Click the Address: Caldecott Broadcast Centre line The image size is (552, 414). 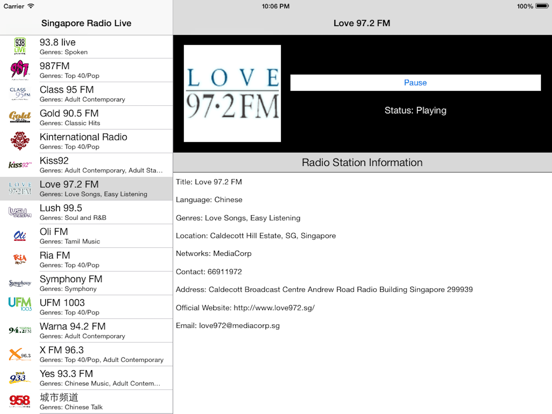pos(324,289)
